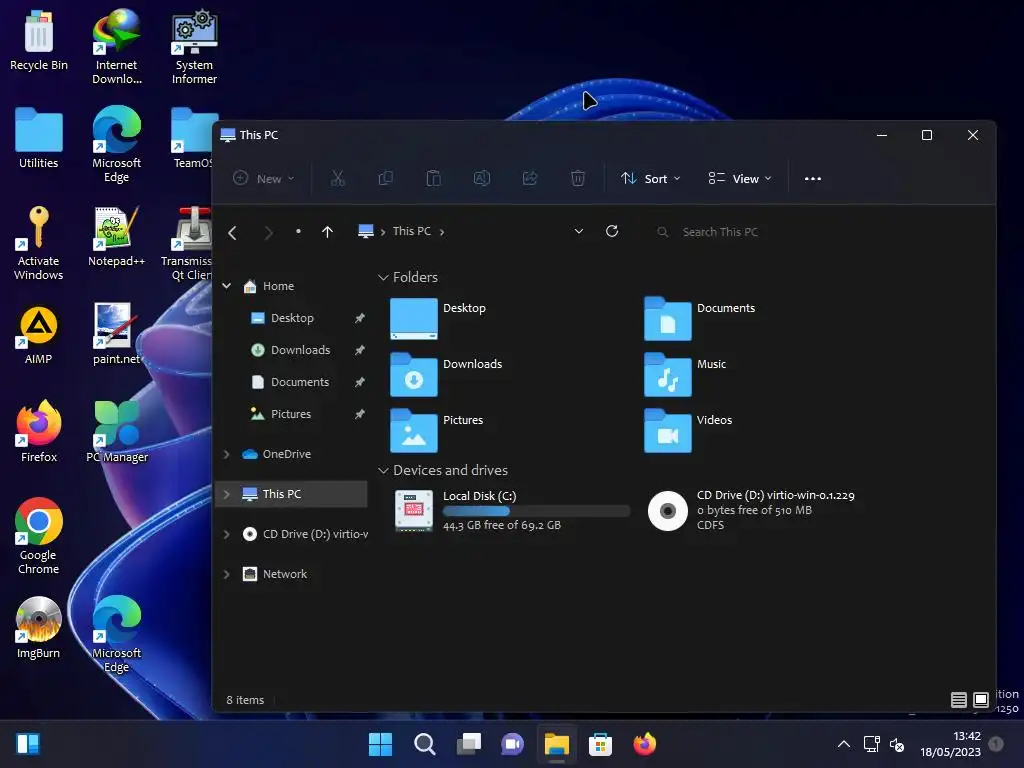This screenshot has height=768, width=1024.
Task: Expand CD Drive (D:) in navigation pane
Action: 227,534
